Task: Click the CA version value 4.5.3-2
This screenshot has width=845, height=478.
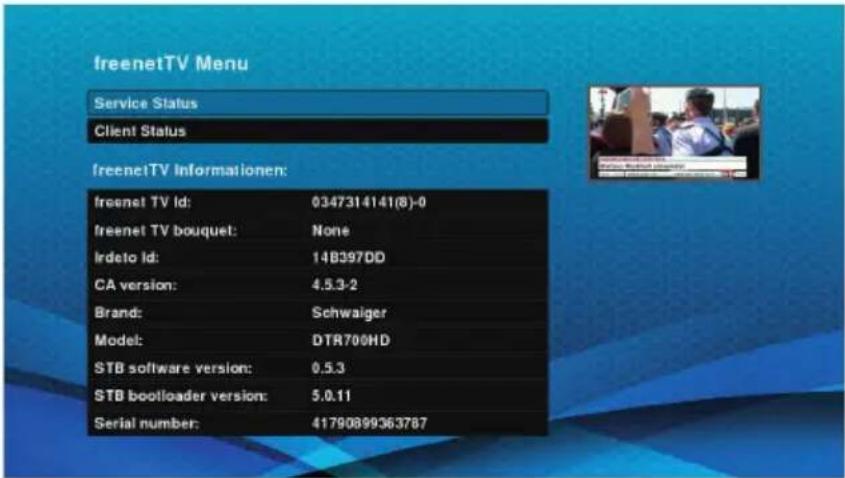Action: pos(334,286)
